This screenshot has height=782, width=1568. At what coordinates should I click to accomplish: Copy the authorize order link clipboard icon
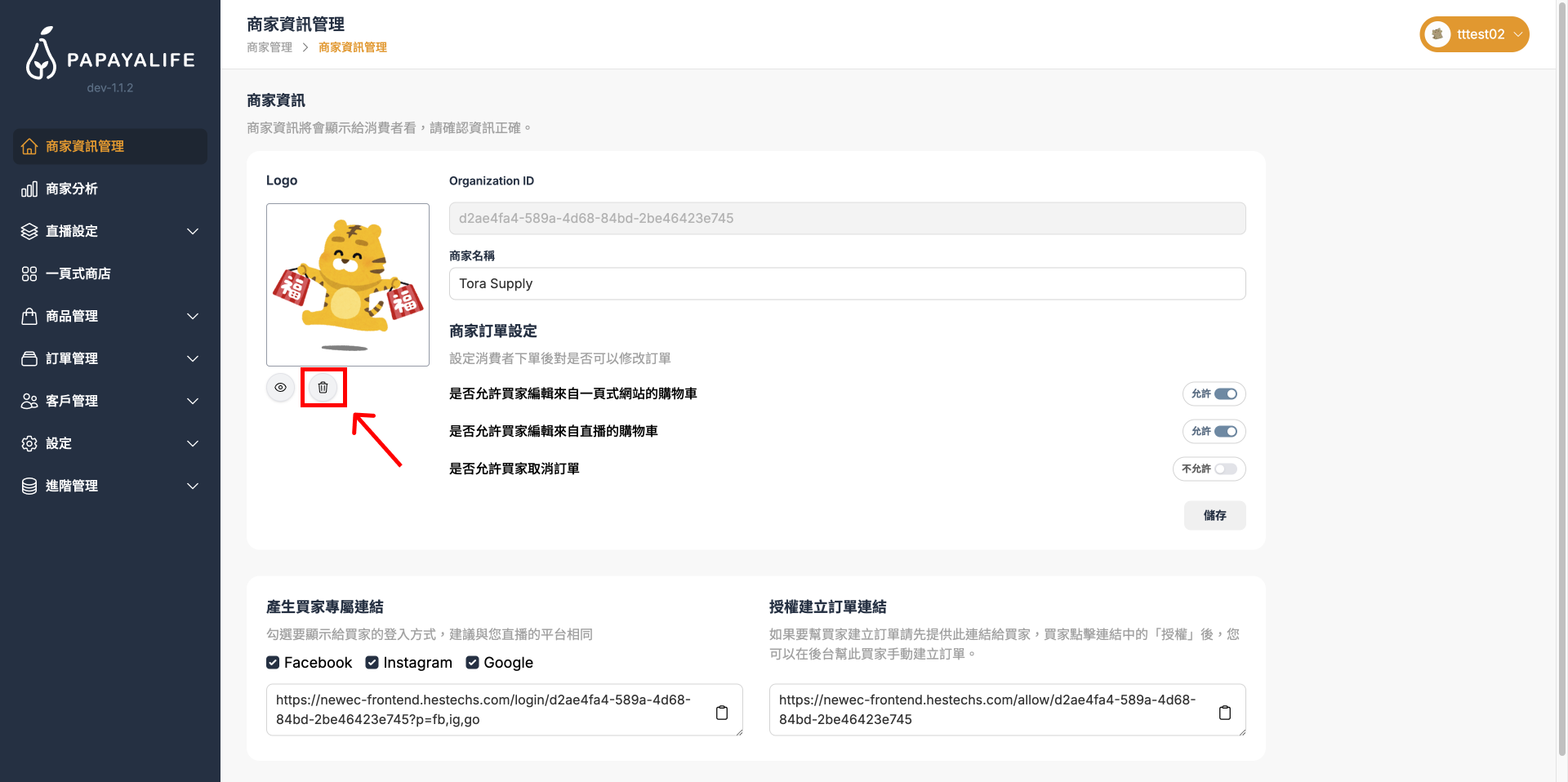click(1224, 713)
